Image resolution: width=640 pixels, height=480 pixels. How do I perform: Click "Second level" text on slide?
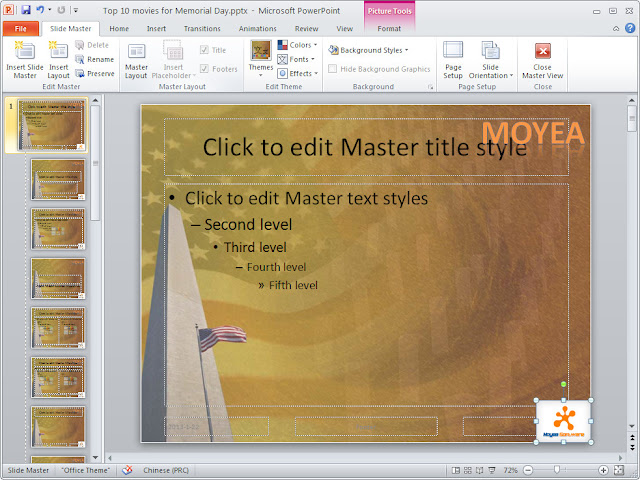point(248,224)
